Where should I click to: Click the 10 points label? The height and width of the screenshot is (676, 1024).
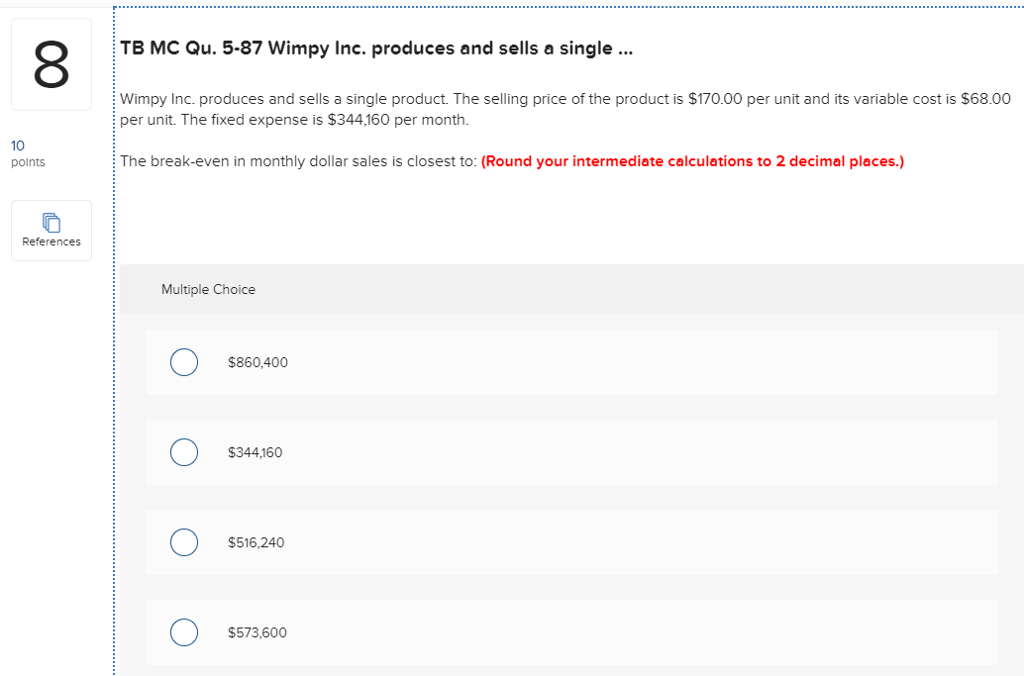click(x=27, y=152)
